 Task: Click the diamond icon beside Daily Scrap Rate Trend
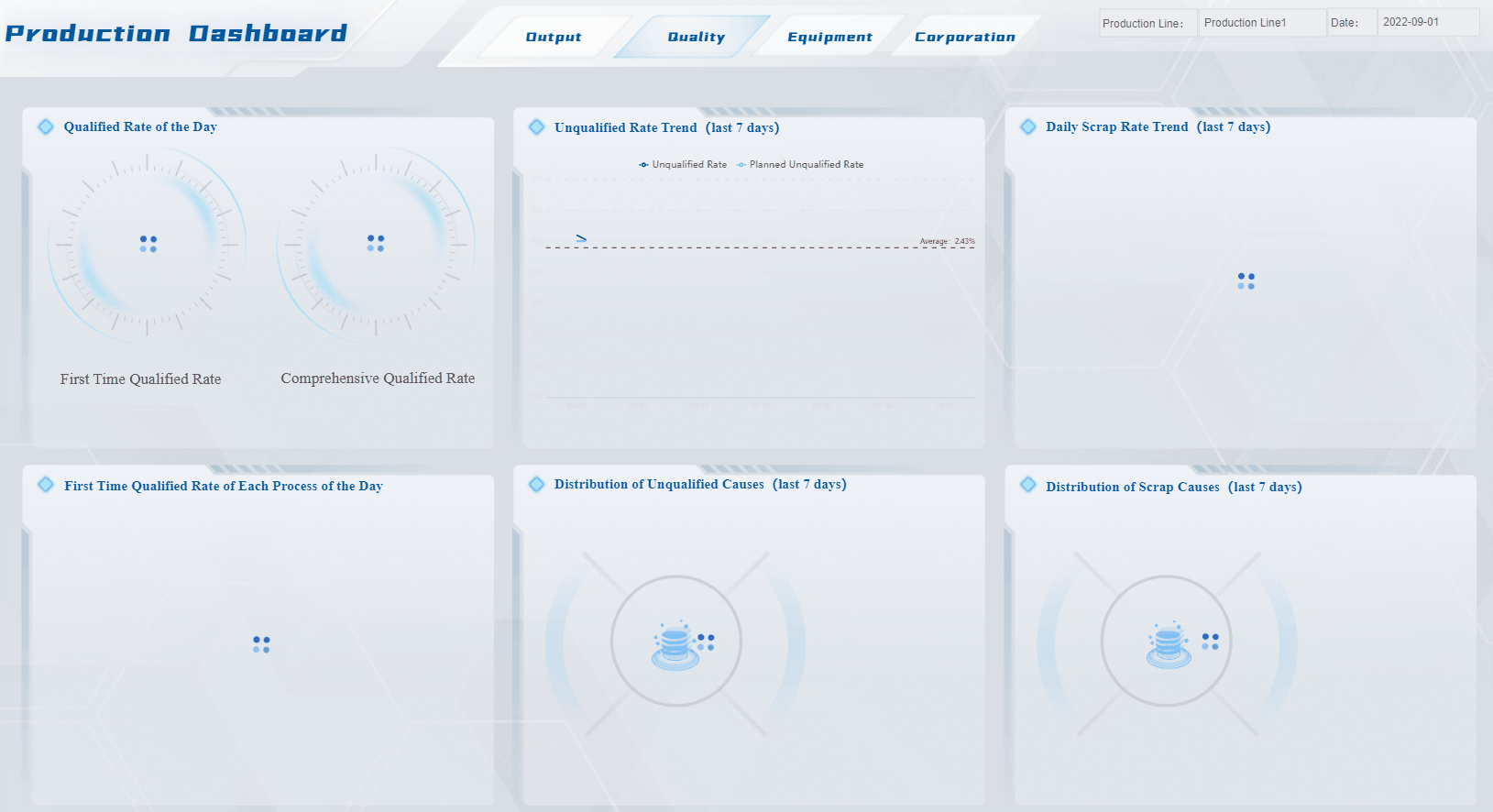click(x=1028, y=126)
